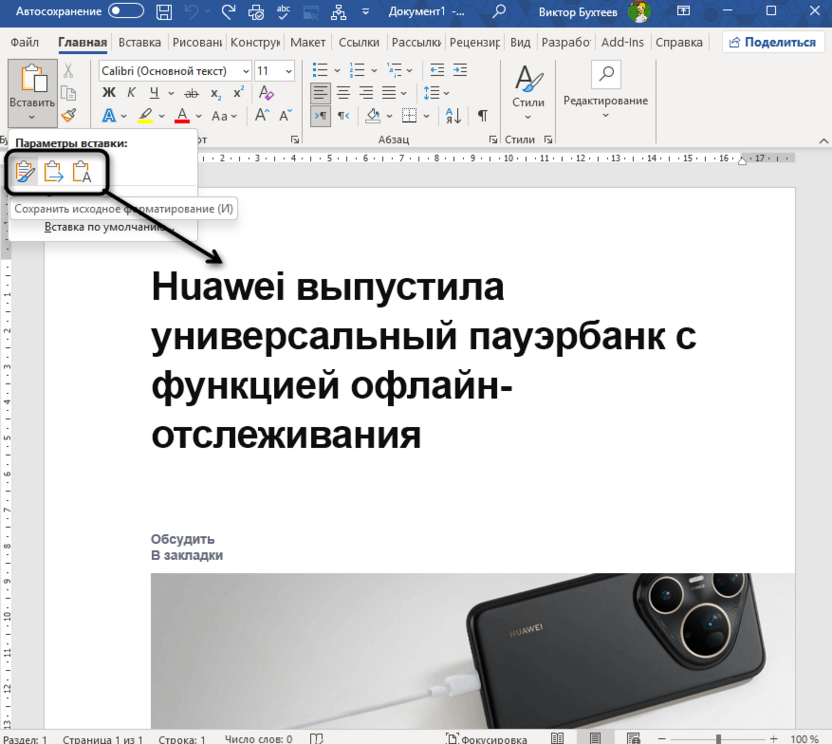832x744 pixels.
Task: Open the search magnifier in title bar
Action: pos(498,12)
